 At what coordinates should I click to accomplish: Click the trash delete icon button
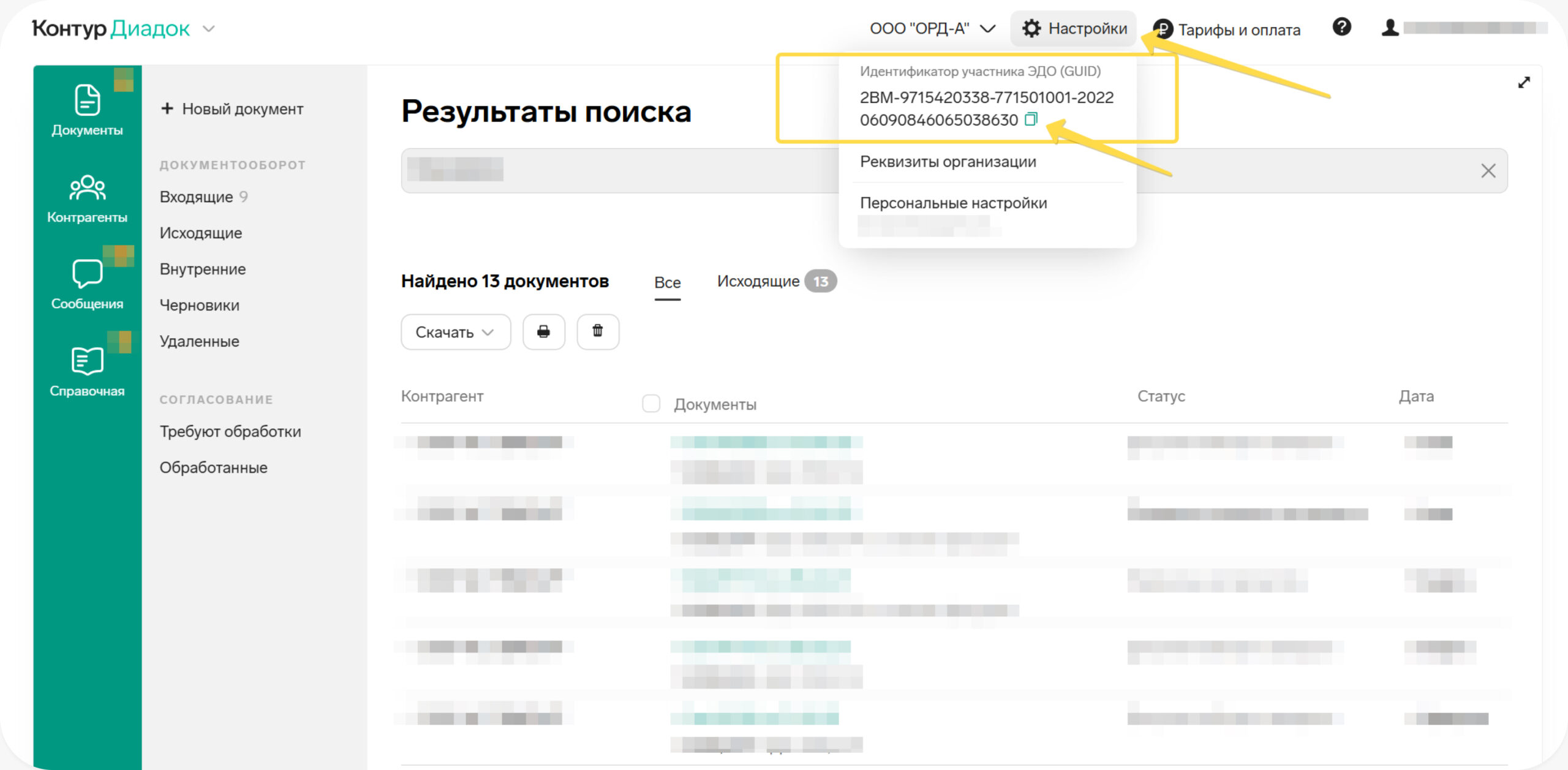click(597, 332)
